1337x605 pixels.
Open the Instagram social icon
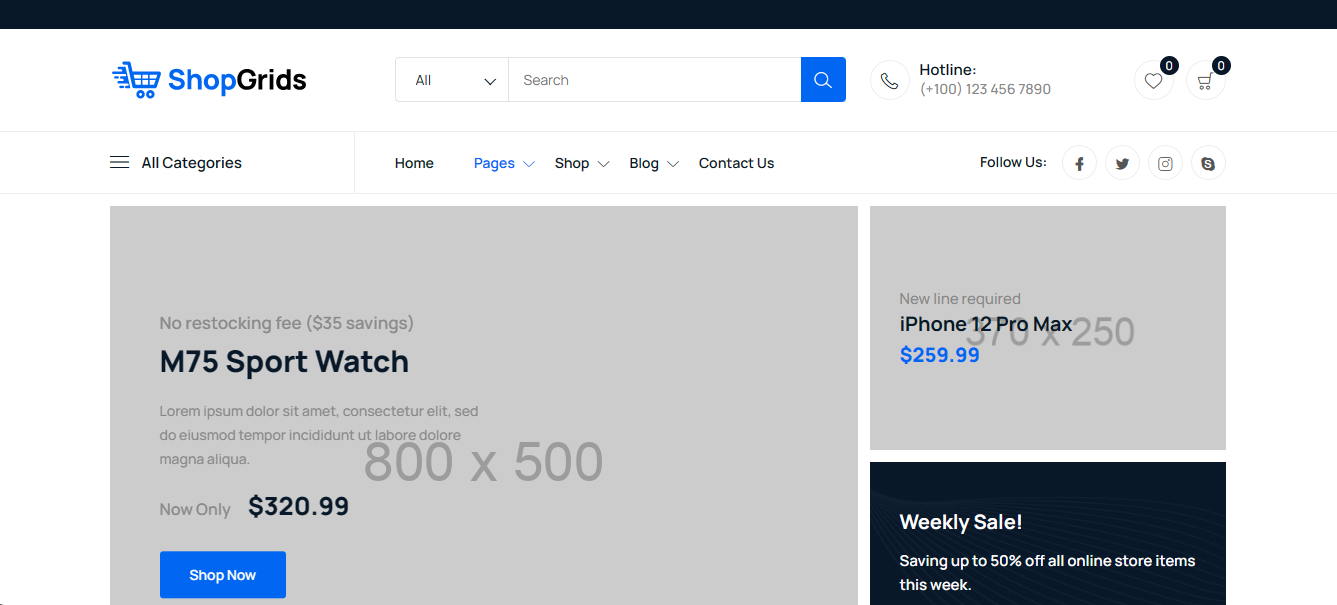(x=1165, y=163)
